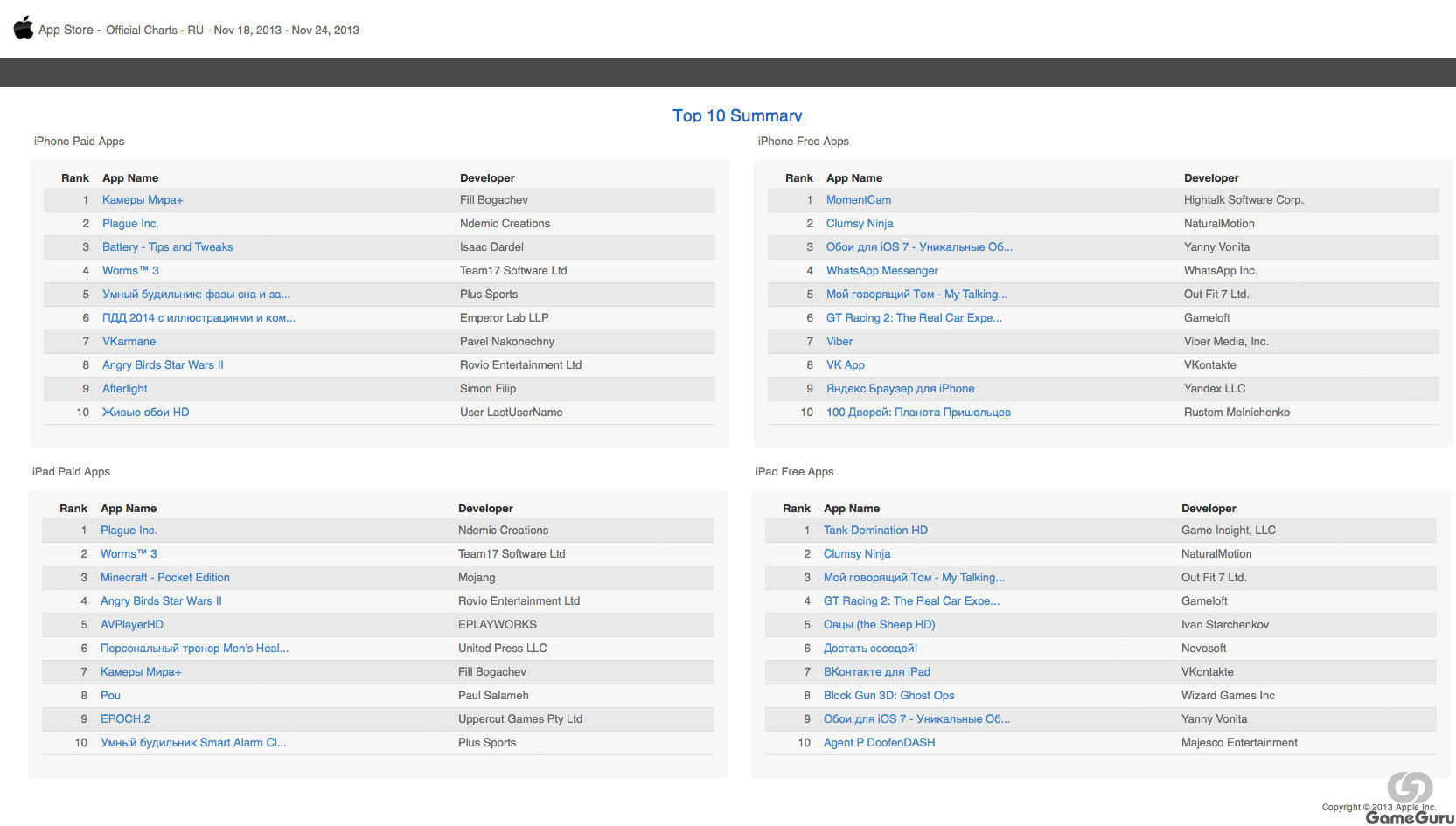This screenshot has height=826, width=1456.
Task: Open Умный будильник Smart Alarm Clock link
Action: 193,743
